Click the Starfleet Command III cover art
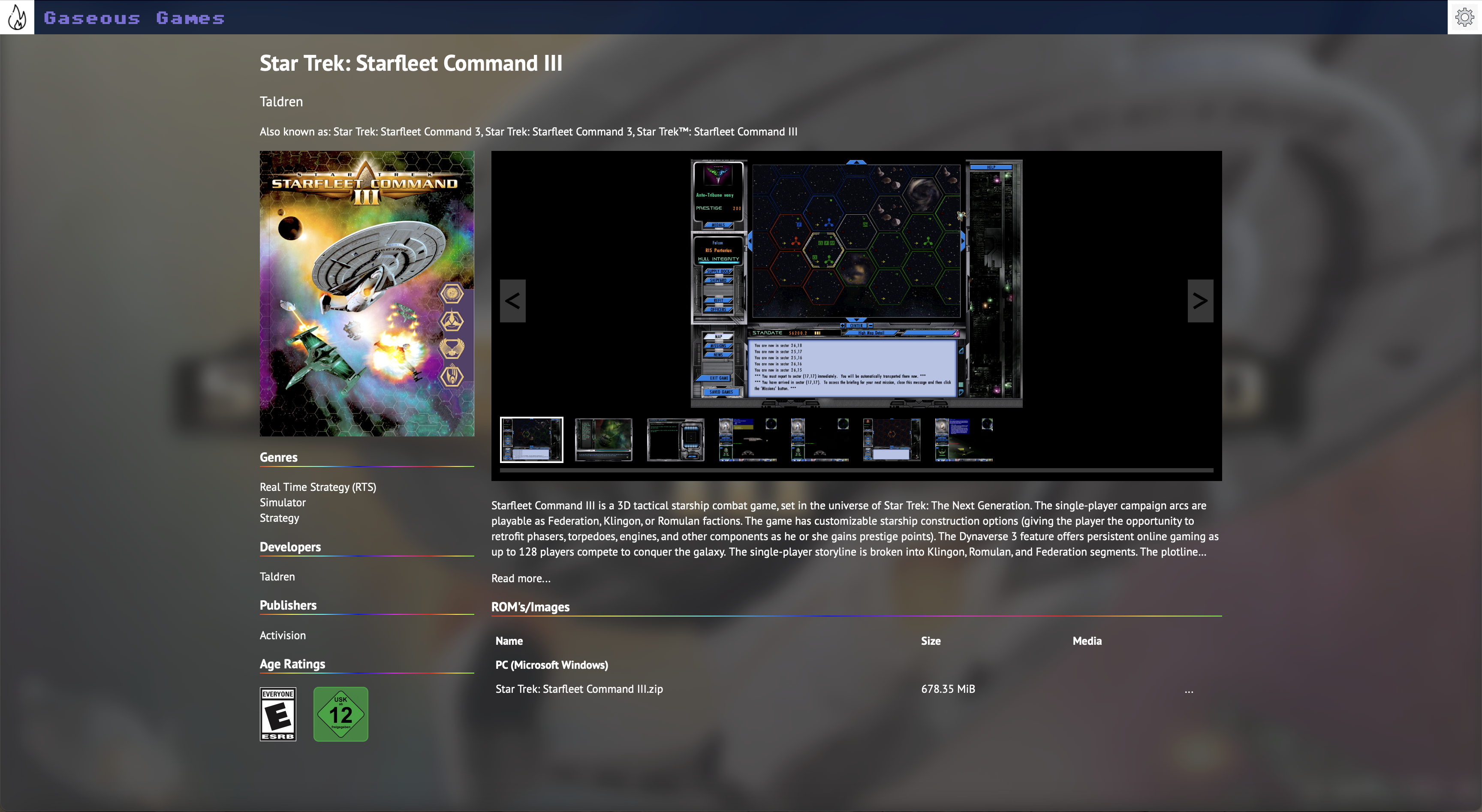Screen dimensions: 1482x812 367,293
